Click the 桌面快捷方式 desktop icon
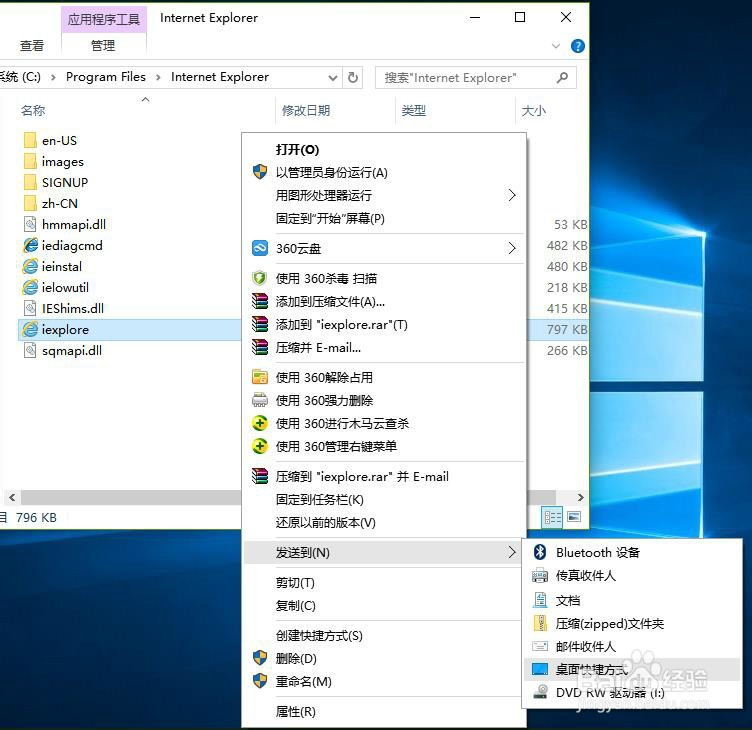The image size is (752, 730). pyautogui.click(x=540, y=669)
